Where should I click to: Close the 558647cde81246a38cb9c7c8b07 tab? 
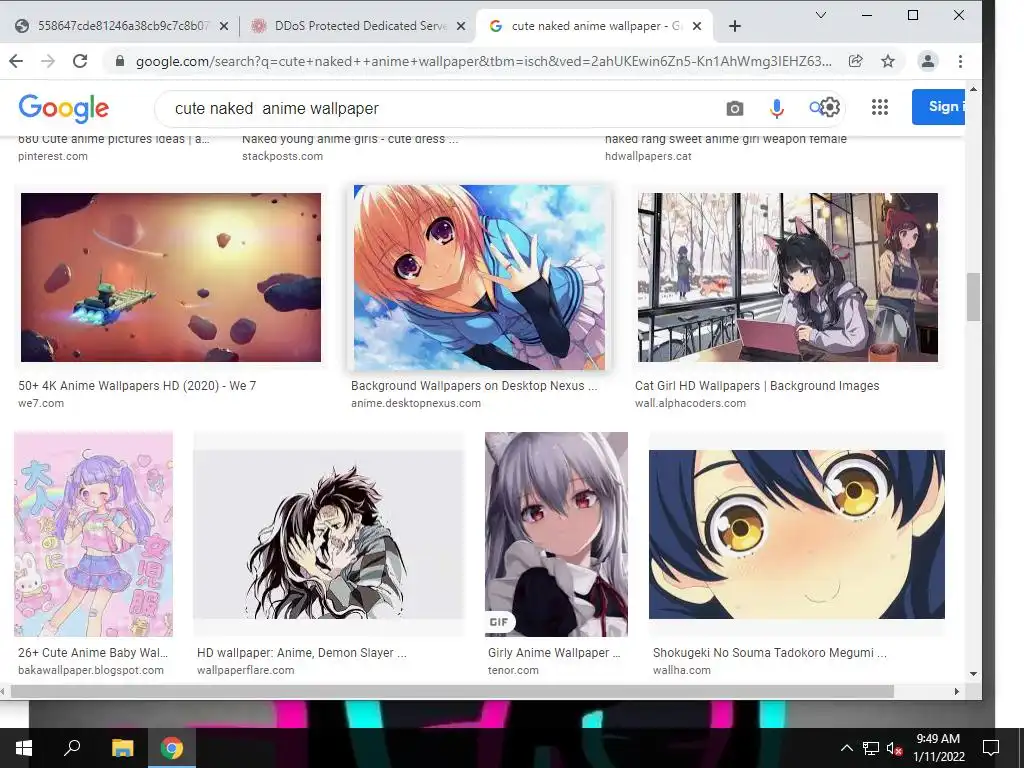click(224, 26)
